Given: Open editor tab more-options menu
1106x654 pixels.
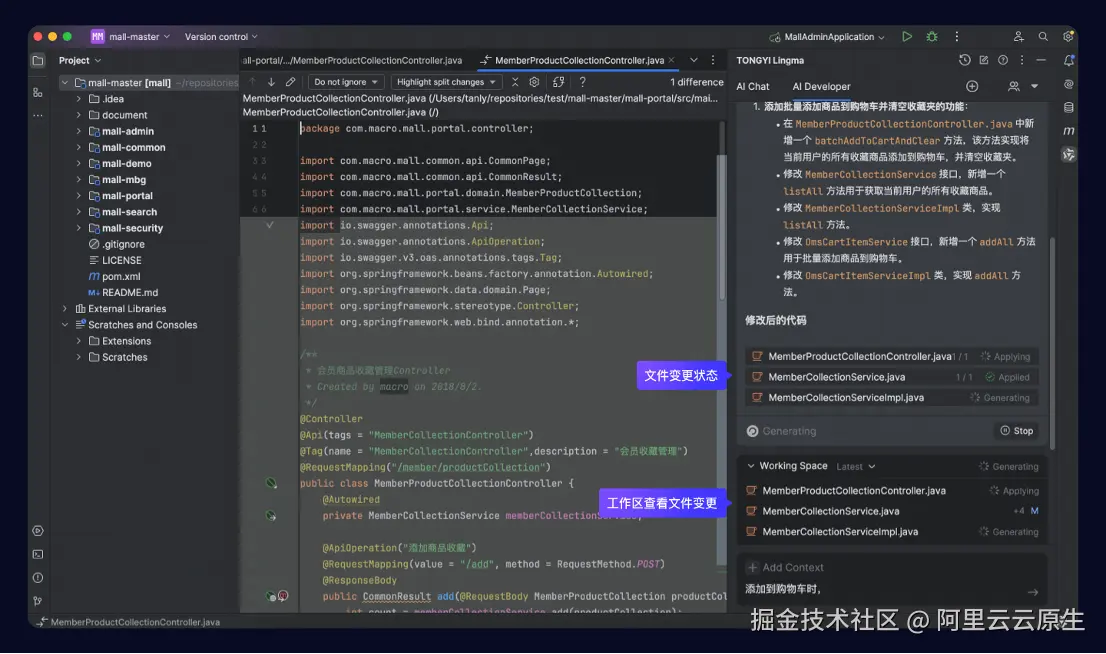Looking at the screenshot, I should click(713, 61).
